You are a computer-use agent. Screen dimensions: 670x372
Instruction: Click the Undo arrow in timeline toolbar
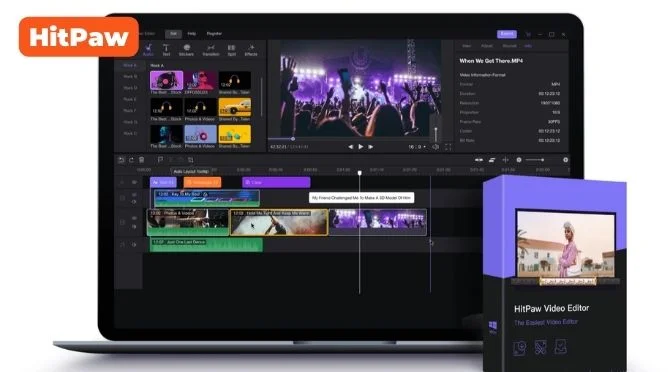pyautogui.click(x=121, y=160)
